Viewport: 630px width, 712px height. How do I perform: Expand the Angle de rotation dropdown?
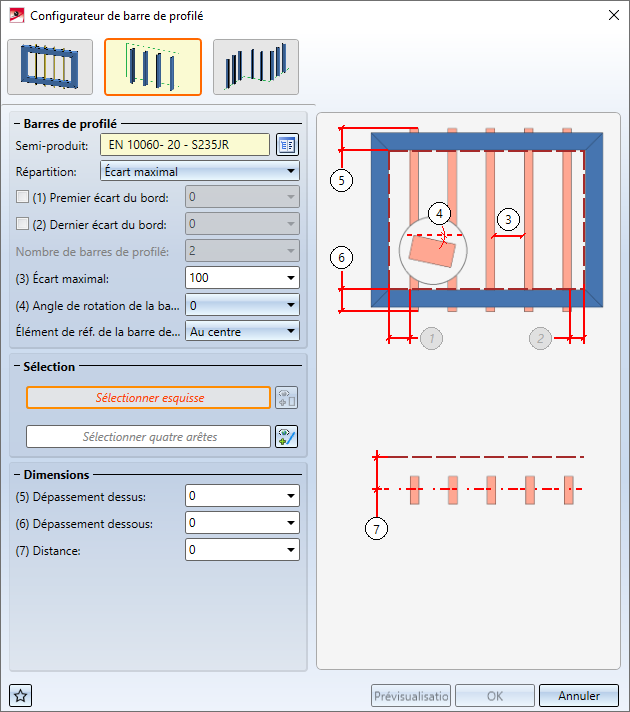tap(291, 305)
